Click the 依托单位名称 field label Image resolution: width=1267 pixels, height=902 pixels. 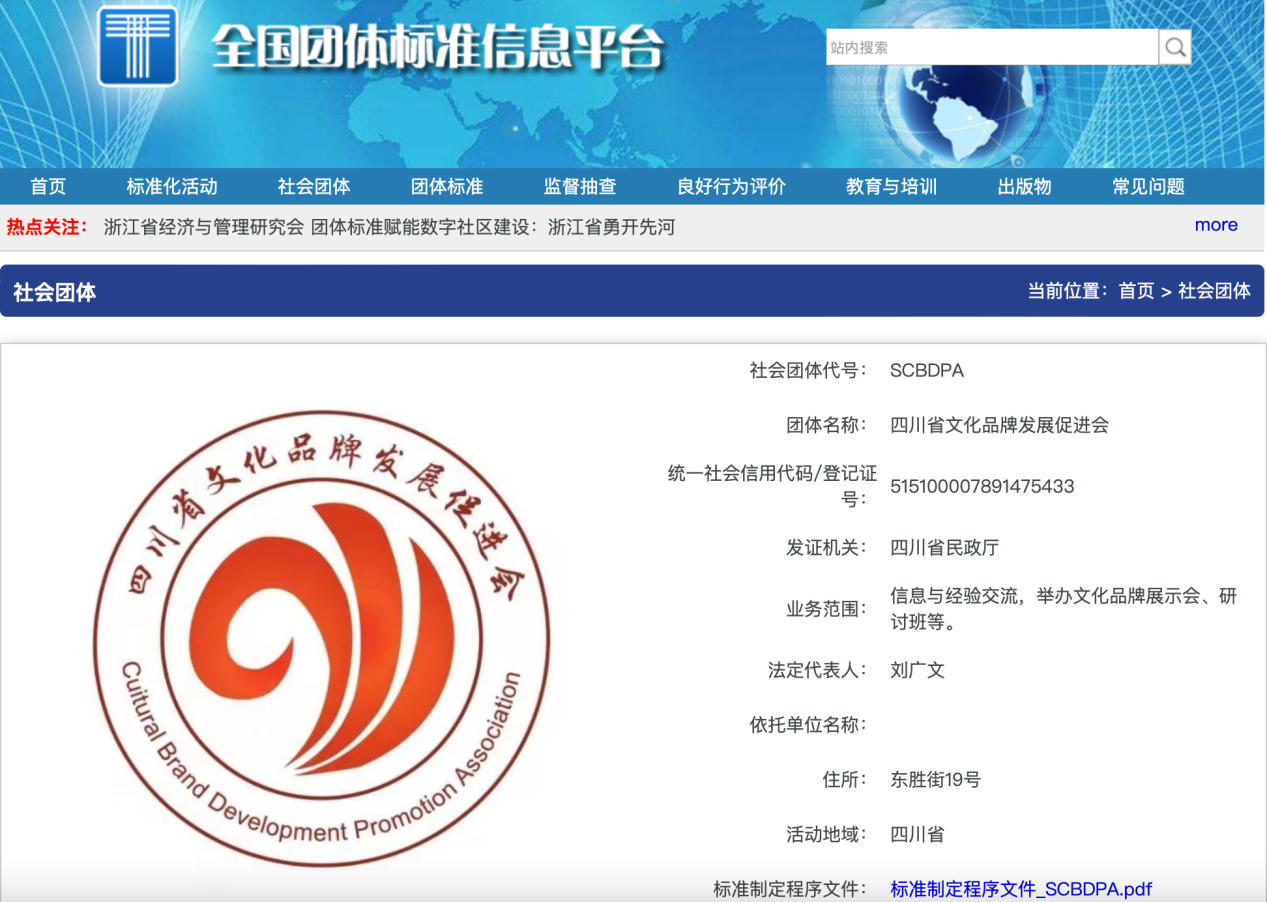(x=808, y=725)
